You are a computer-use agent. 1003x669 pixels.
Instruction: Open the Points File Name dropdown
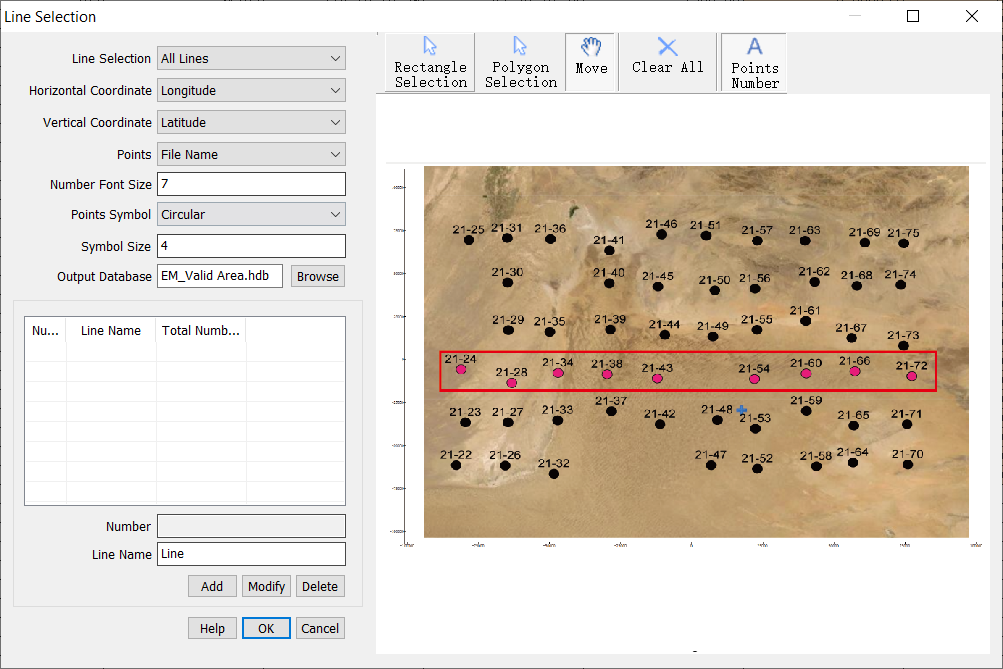251,154
